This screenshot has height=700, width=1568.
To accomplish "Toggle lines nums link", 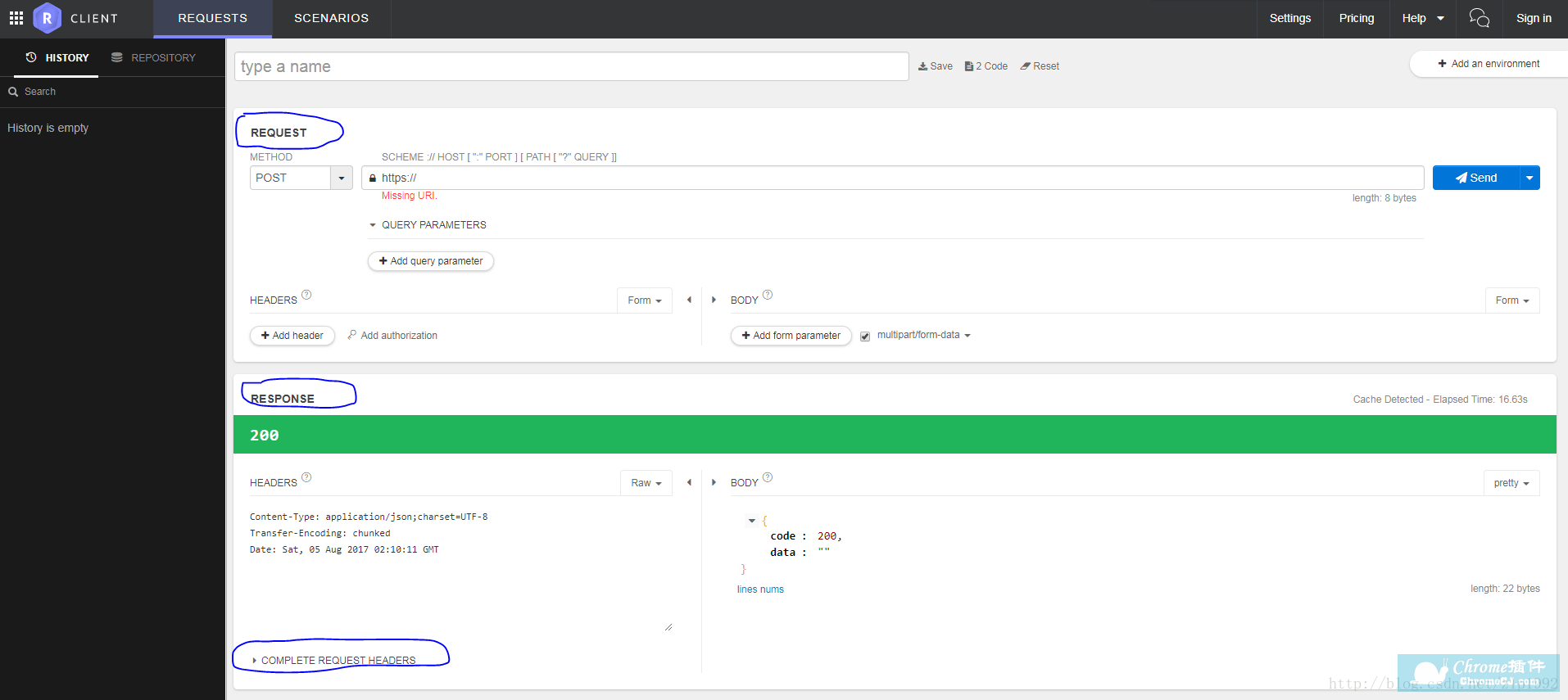I will coord(760,589).
